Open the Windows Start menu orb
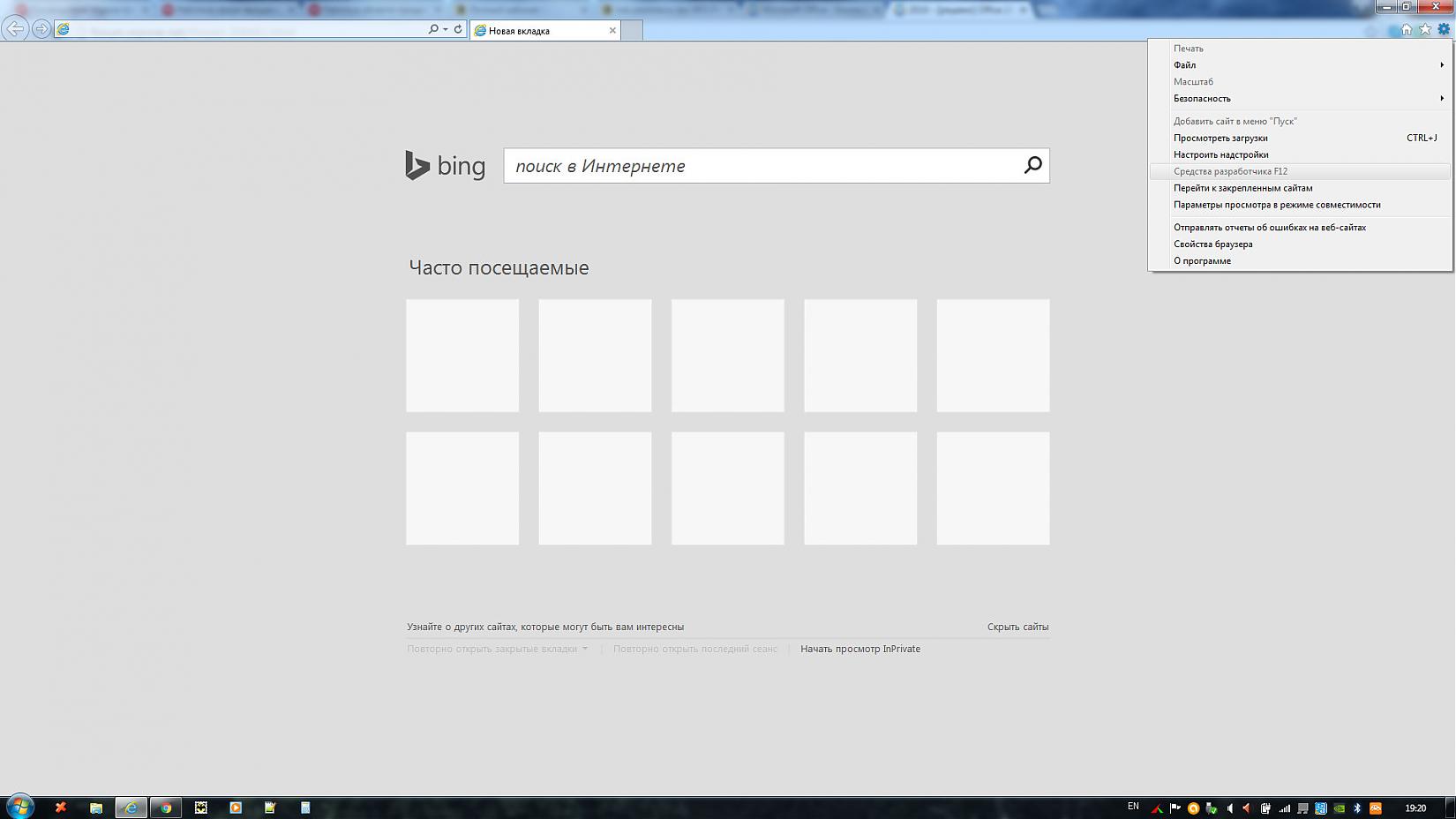 click(19, 807)
